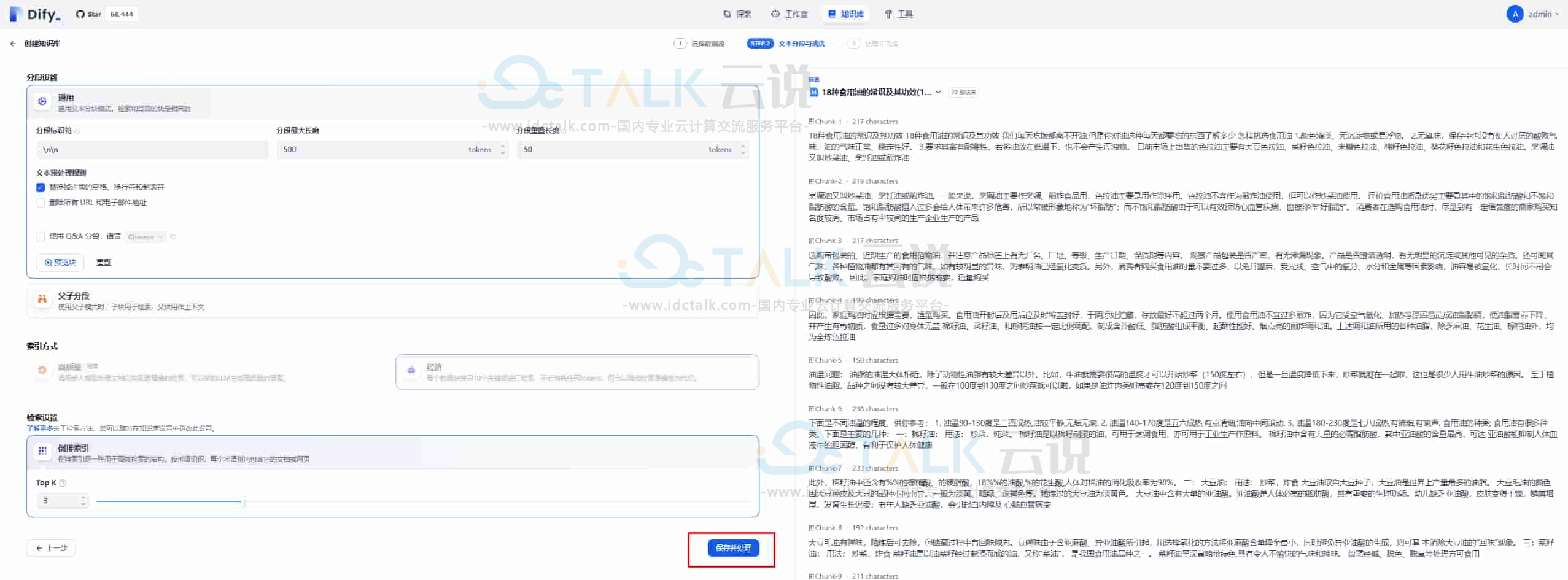Click the 保存并处理 button
The image size is (1568, 580).
(x=734, y=548)
